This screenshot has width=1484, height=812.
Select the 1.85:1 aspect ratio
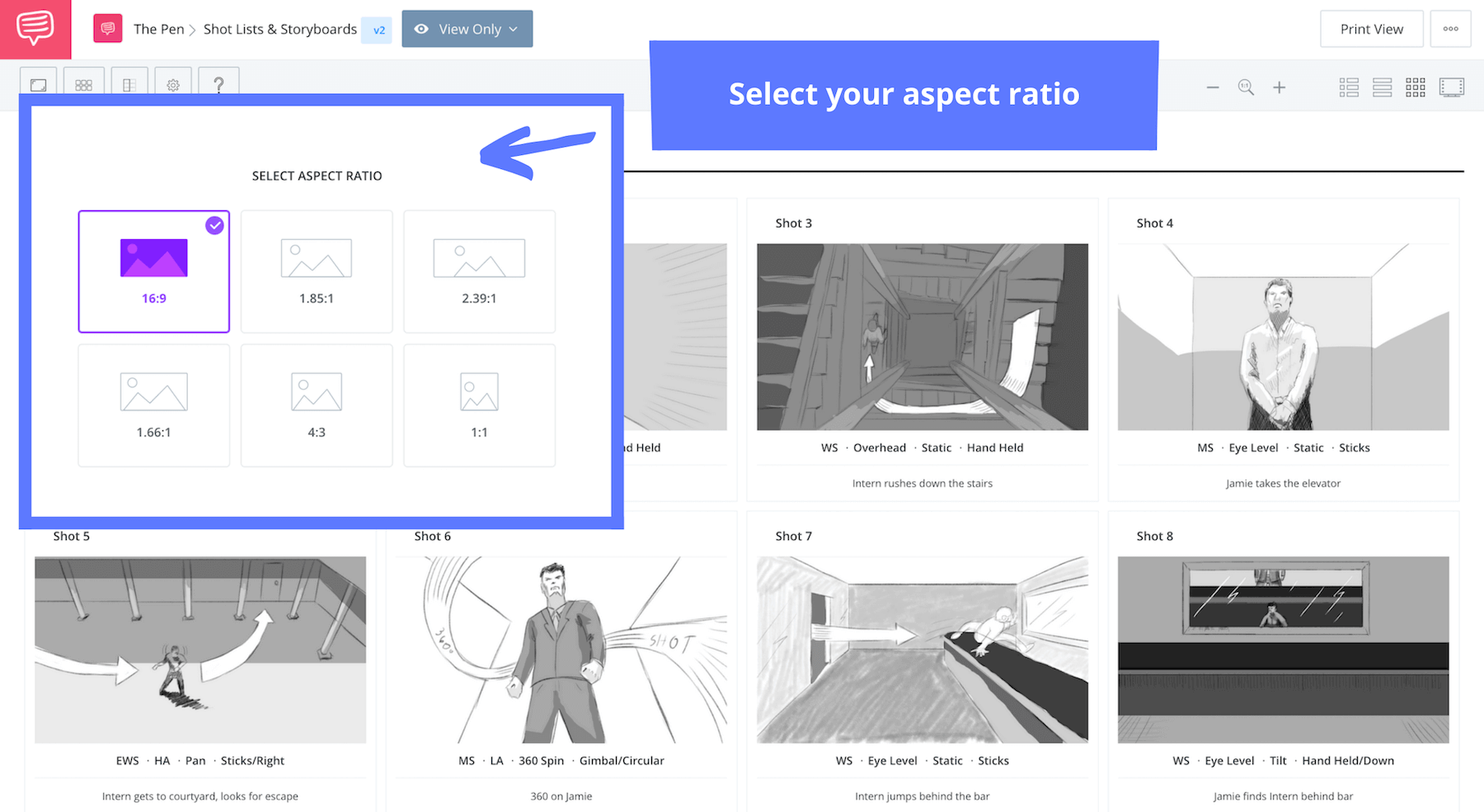[x=317, y=271]
